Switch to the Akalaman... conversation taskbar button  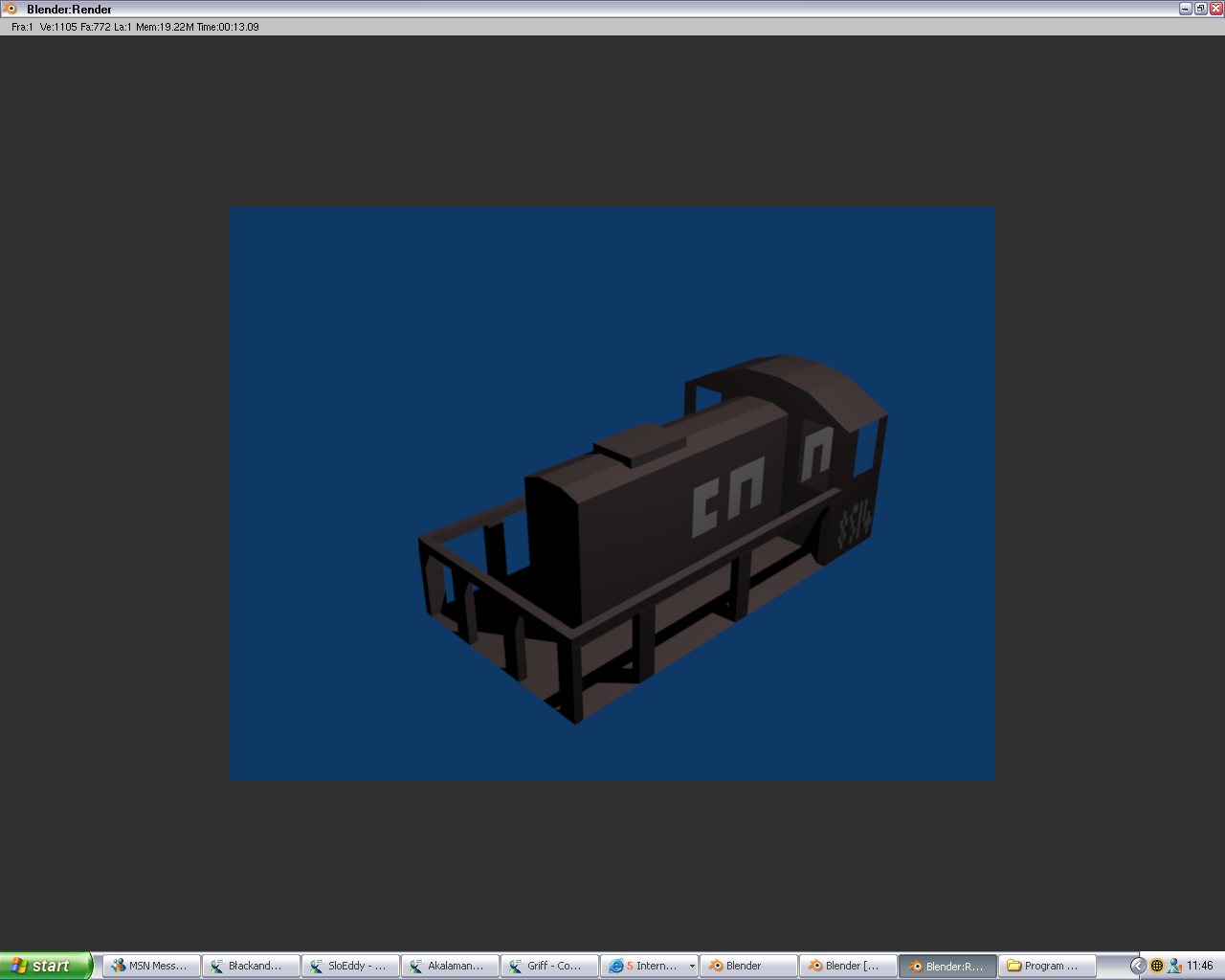(451, 966)
